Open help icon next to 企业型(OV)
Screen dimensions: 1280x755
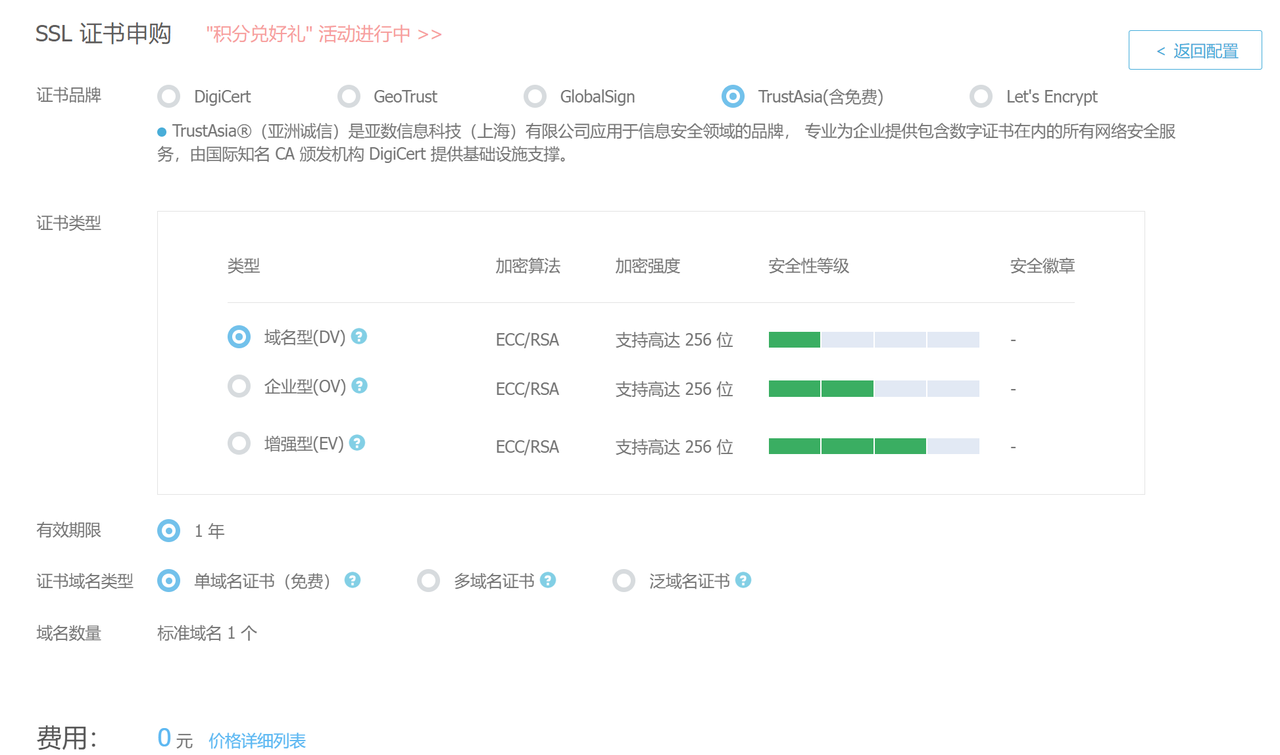360,386
